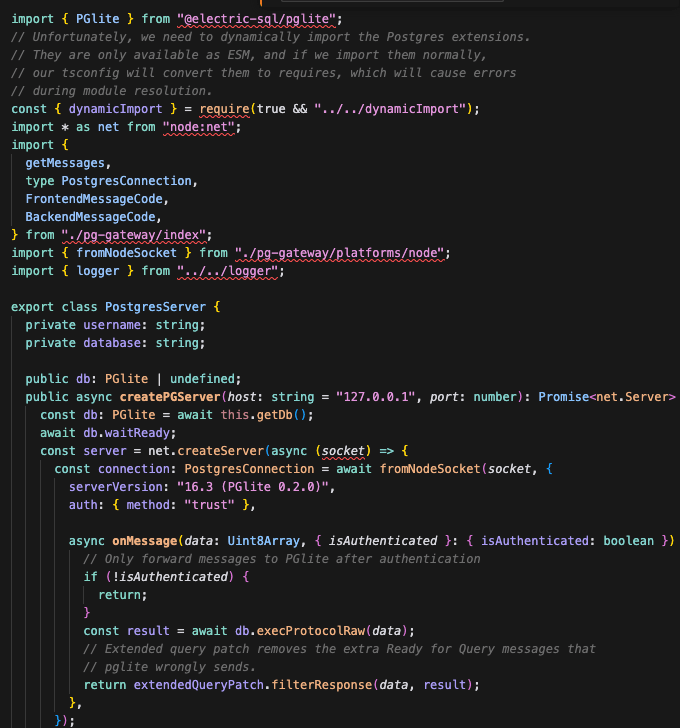
Task: Click the "./pg-gateway/platforms/node" path string
Action: [x=339, y=253]
